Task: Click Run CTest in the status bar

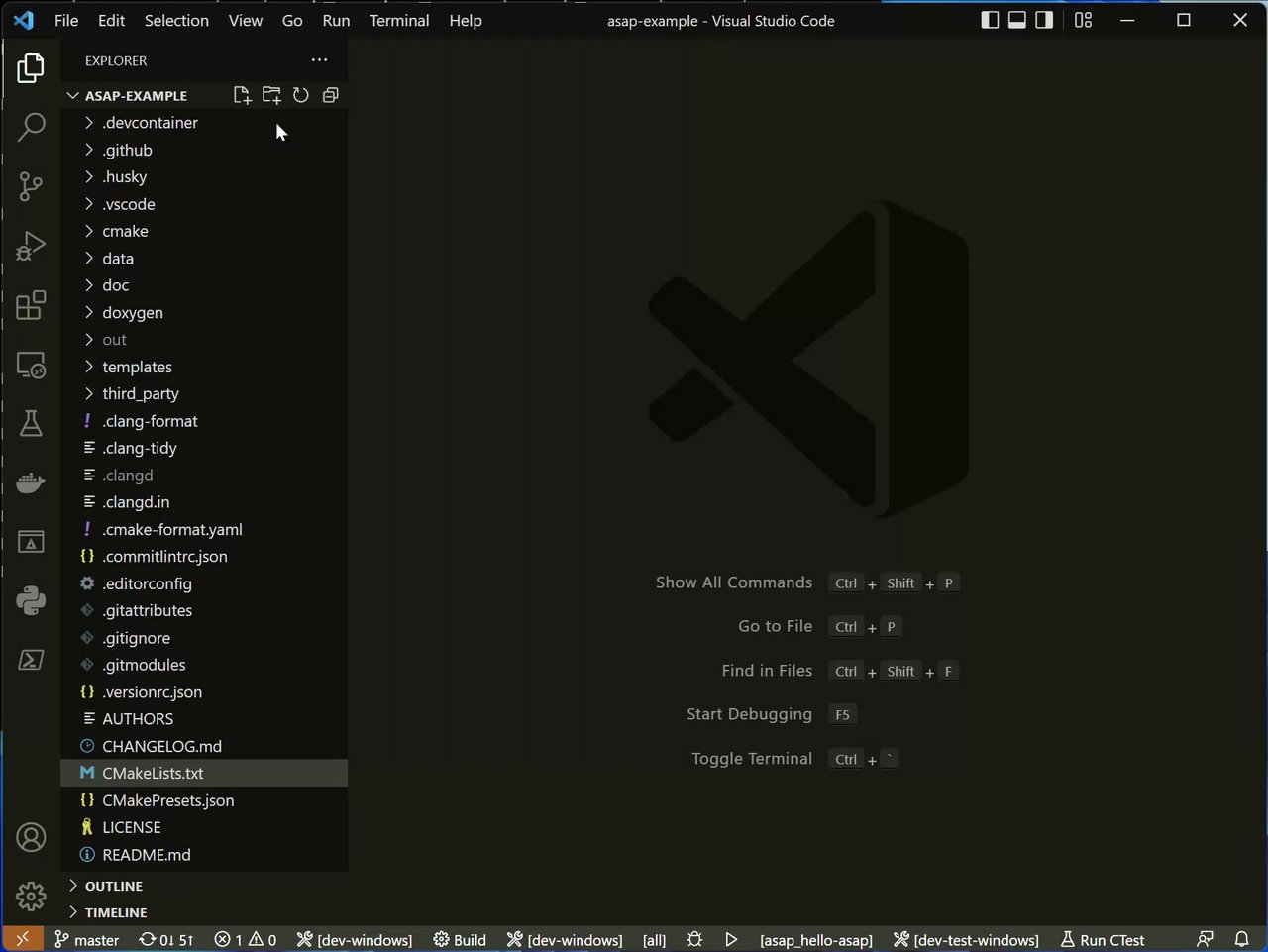Action: (x=1103, y=939)
